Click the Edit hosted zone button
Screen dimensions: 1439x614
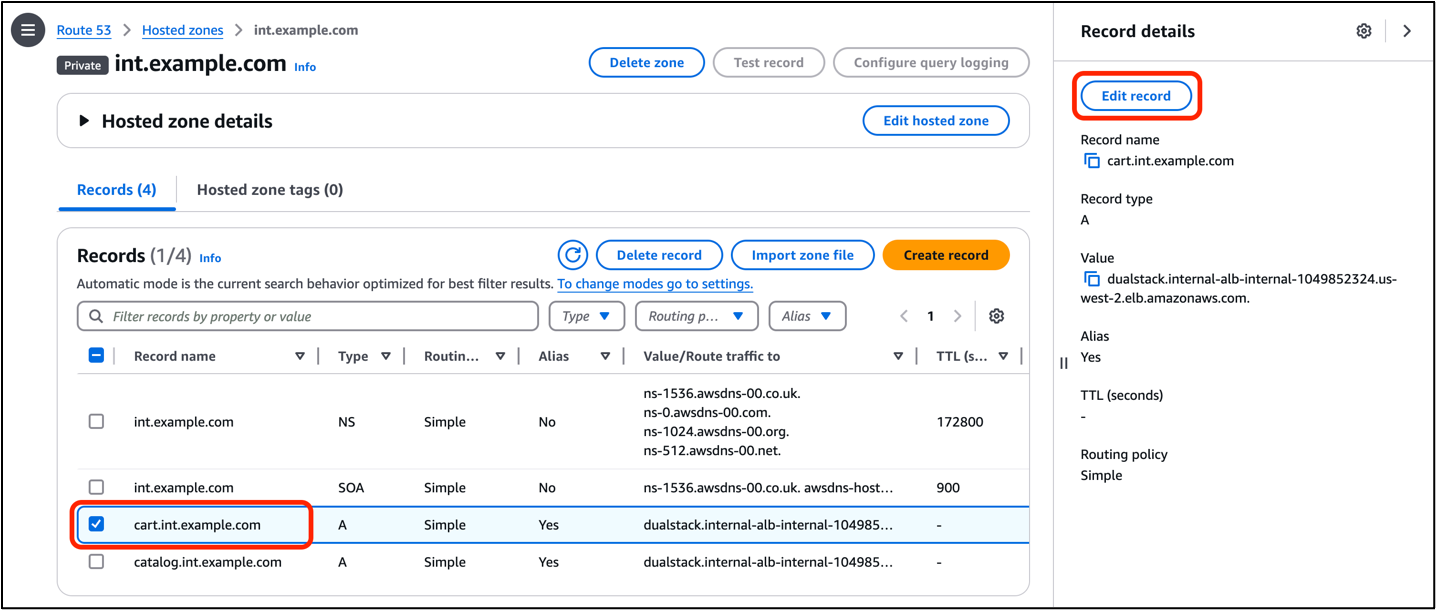click(x=936, y=121)
